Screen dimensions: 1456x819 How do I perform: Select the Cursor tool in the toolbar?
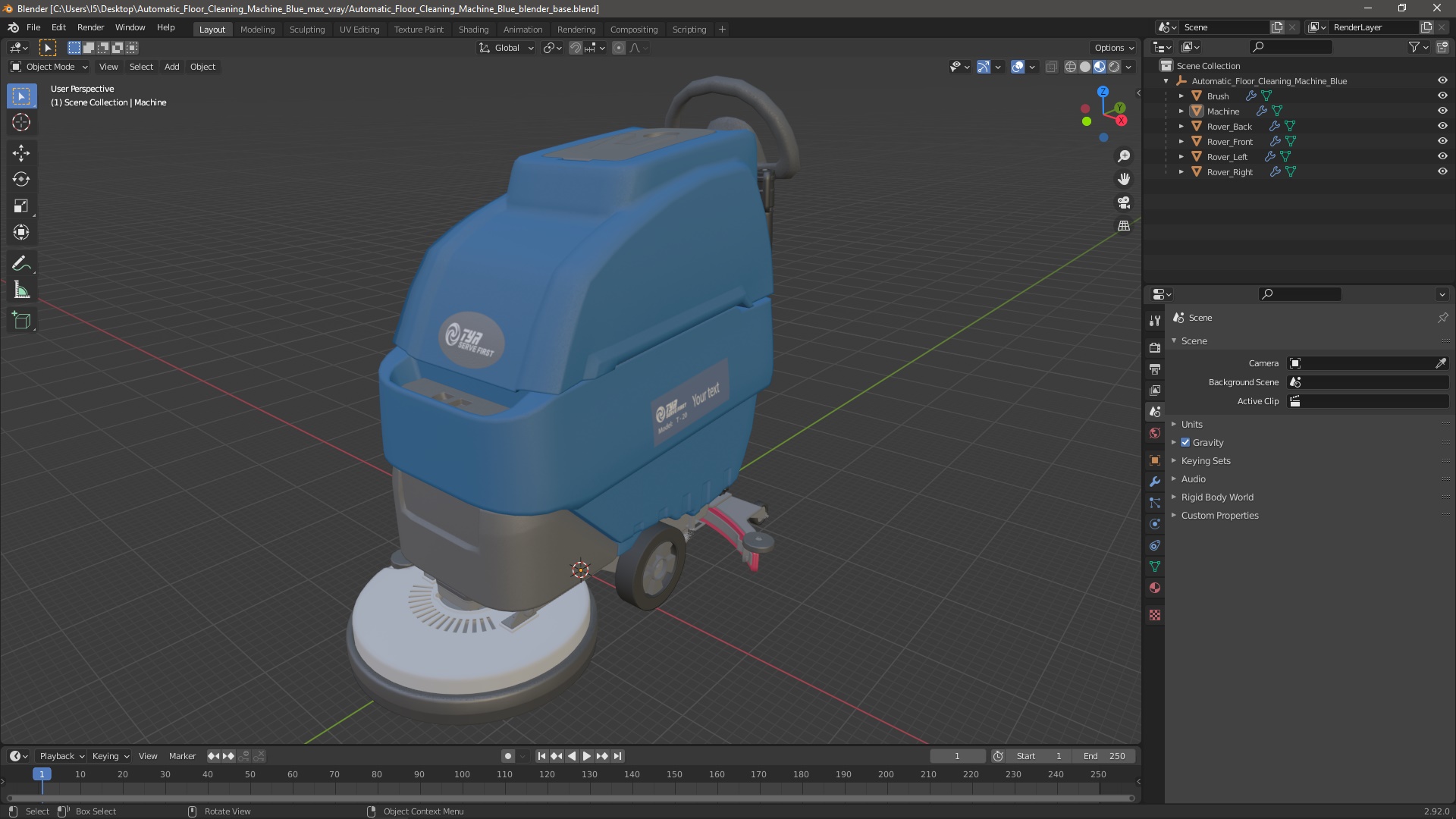(21, 122)
